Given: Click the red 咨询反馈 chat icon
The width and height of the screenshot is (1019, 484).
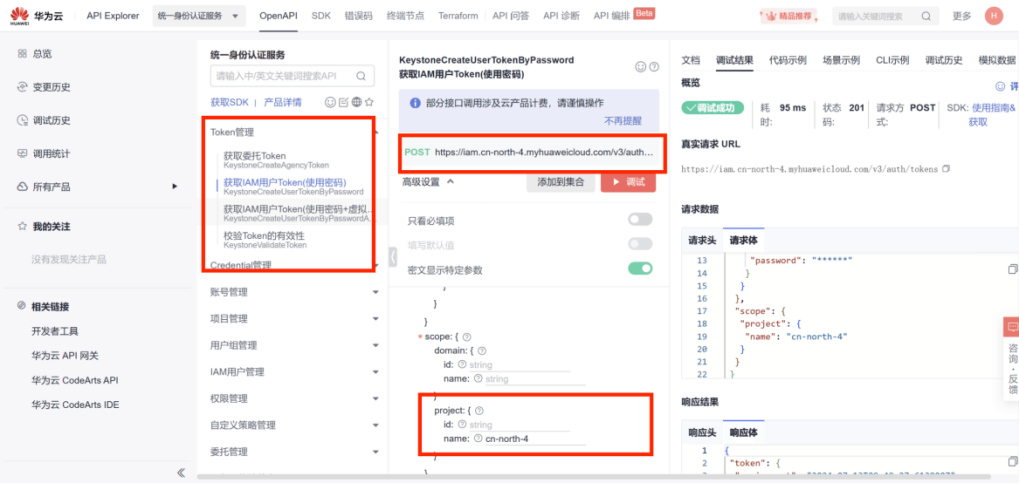Looking at the screenshot, I should (1013, 327).
